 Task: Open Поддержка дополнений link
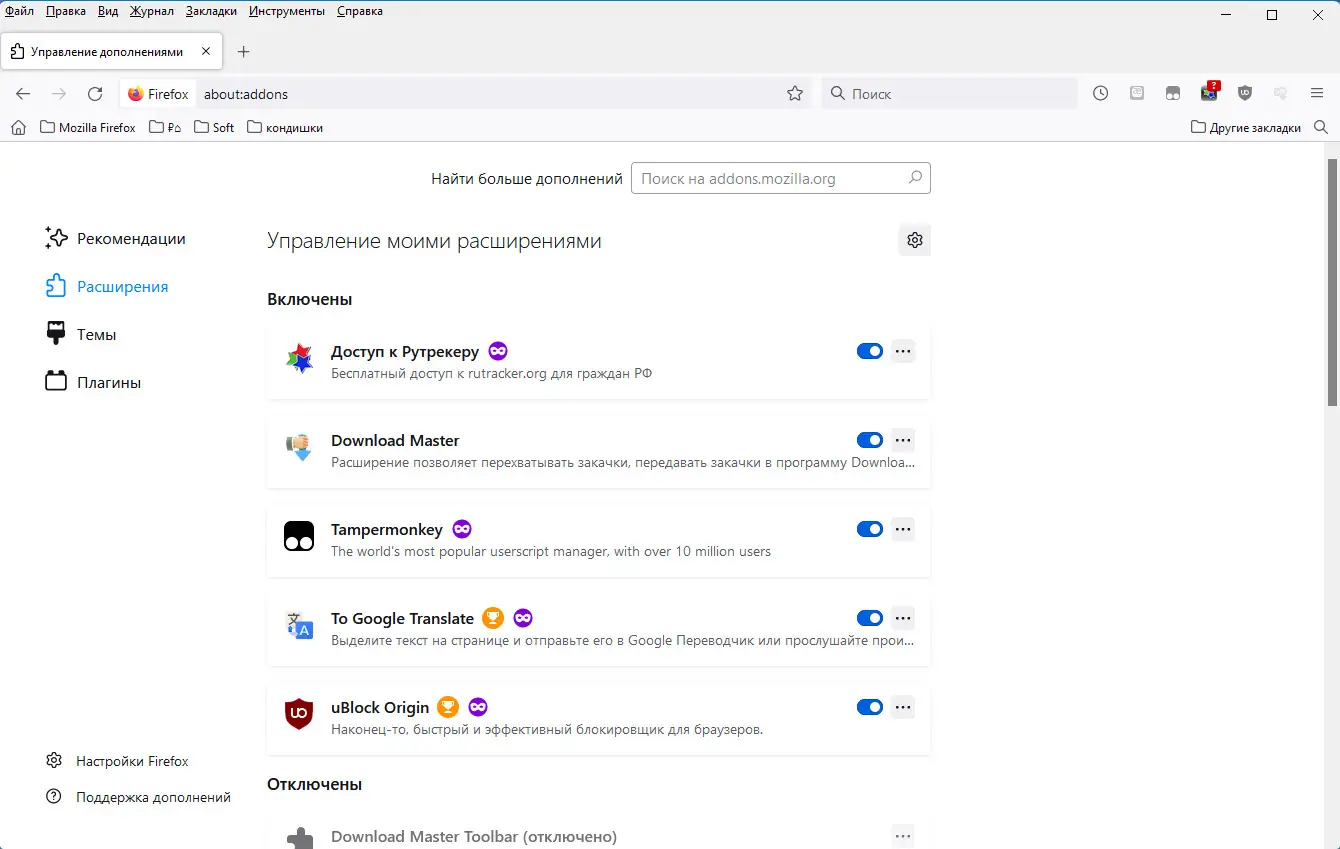point(153,797)
